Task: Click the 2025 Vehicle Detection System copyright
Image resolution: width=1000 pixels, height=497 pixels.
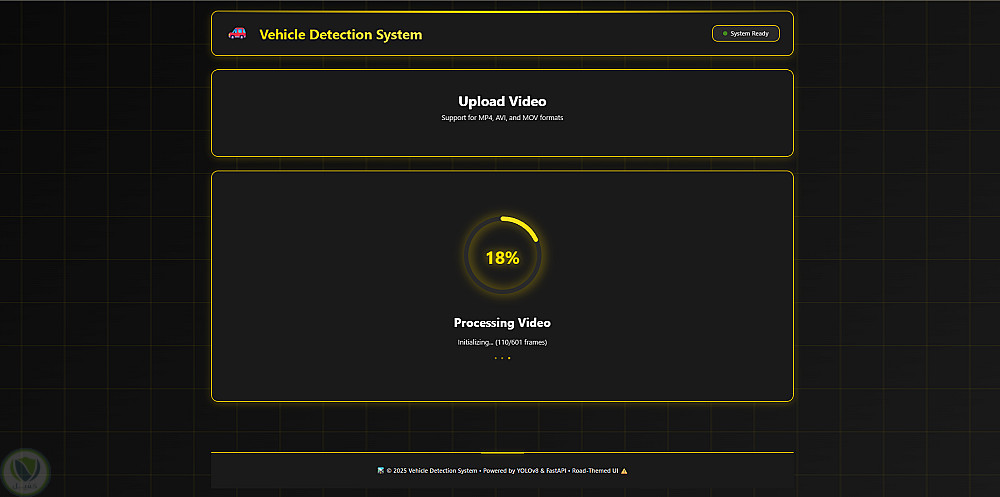Action: (432, 471)
